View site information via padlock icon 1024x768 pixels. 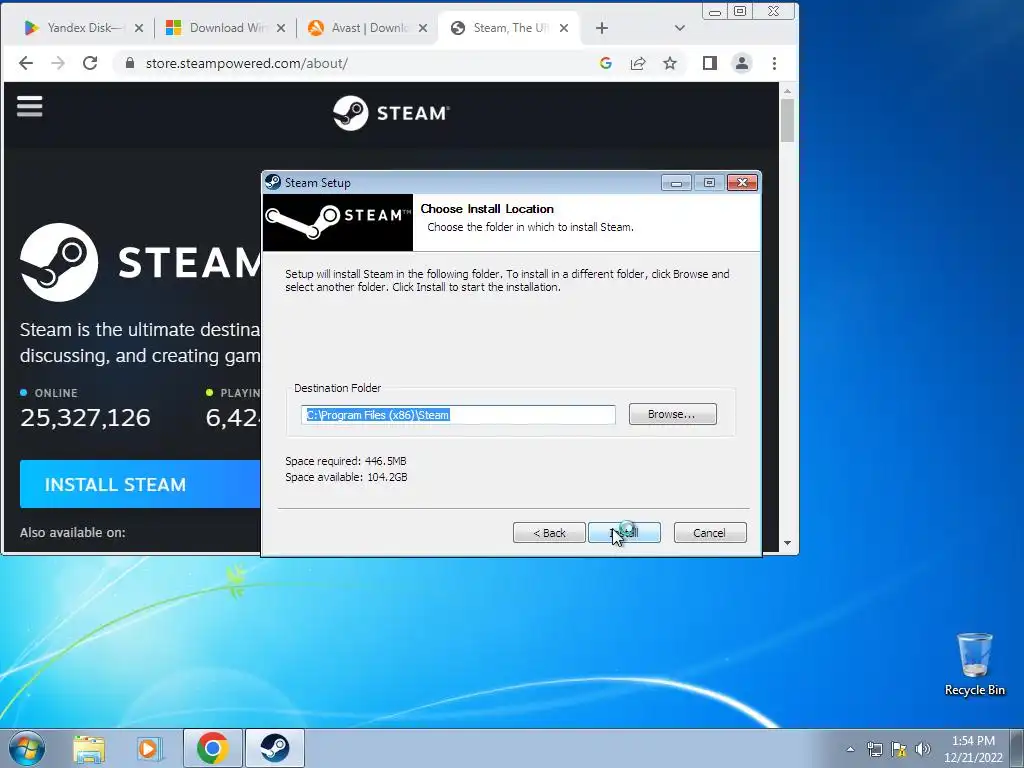click(130, 63)
